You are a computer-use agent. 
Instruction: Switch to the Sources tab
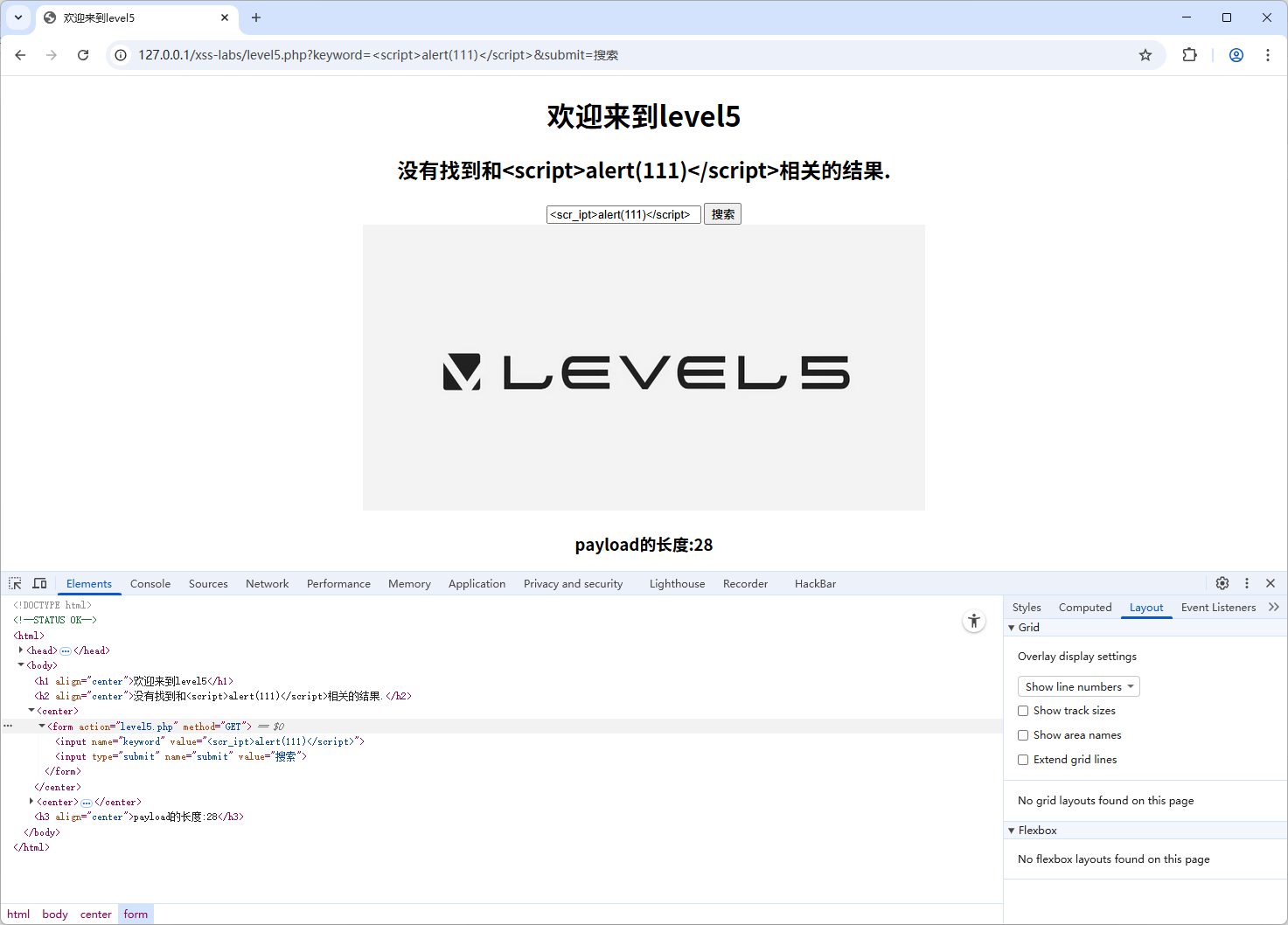point(208,584)
